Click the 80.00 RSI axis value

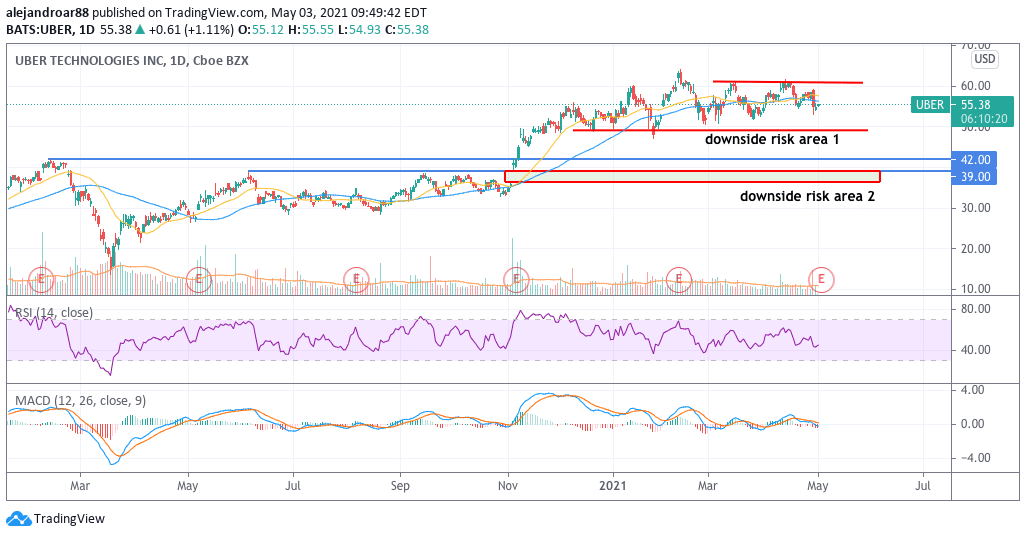(975, 309)
